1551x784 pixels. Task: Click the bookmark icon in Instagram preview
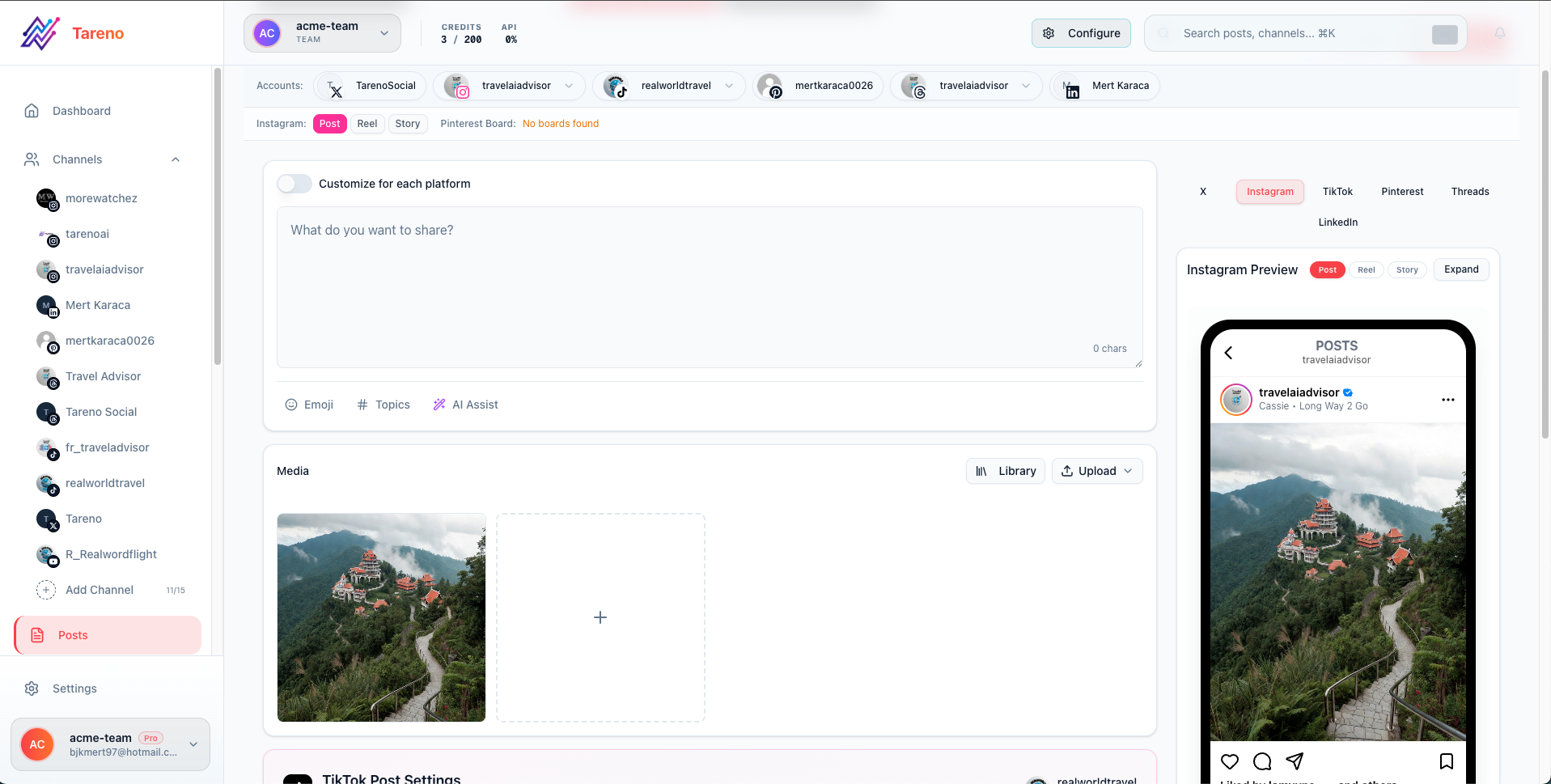[x=1446, y=761]
